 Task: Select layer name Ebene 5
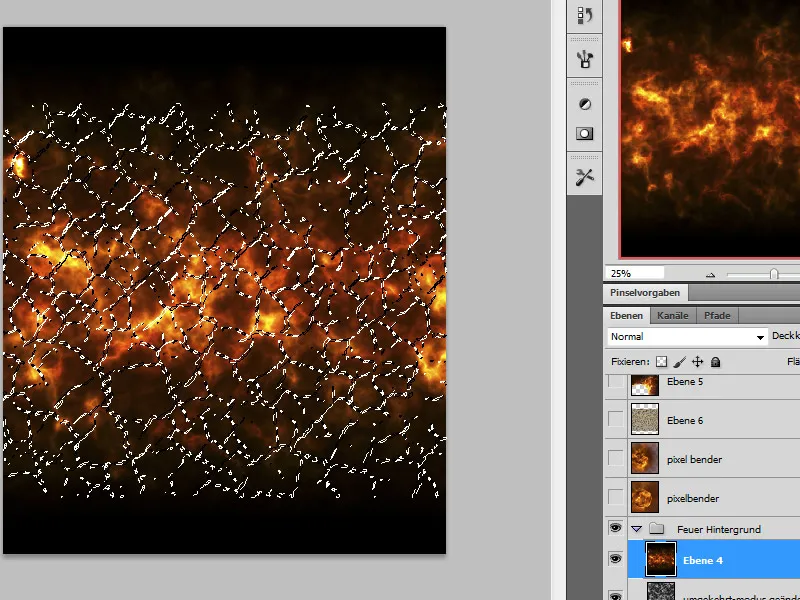685,382
